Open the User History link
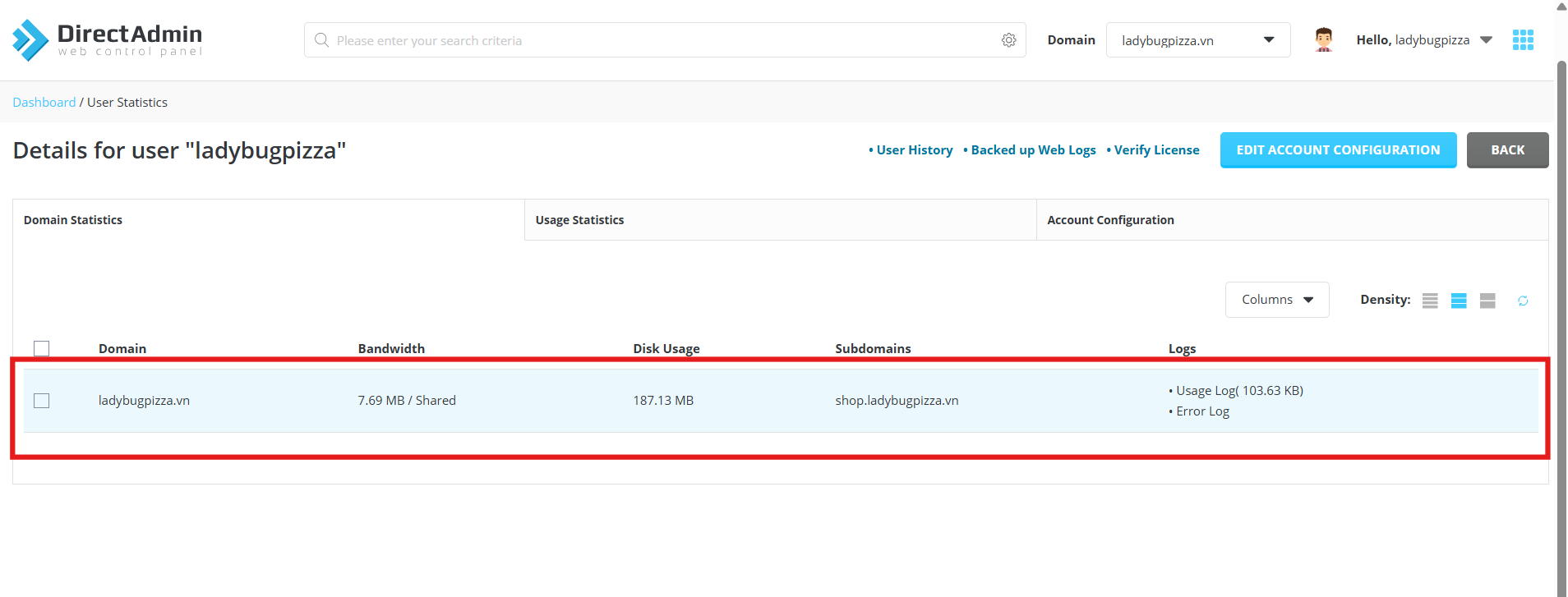Viewport: 1568px width, 597px height. point(914,150)
